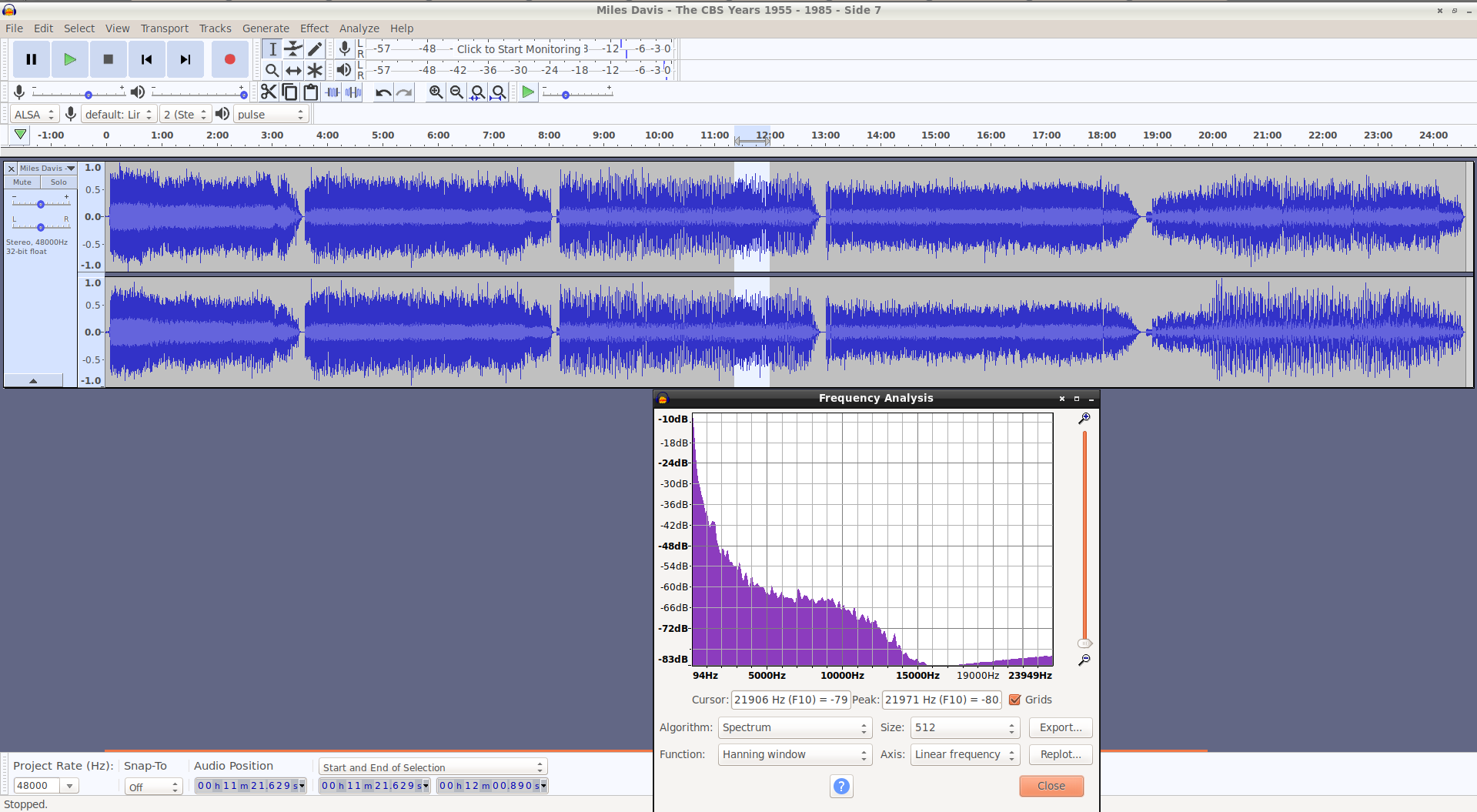Open the Effect menu
1477x812 pixels.
314,28
